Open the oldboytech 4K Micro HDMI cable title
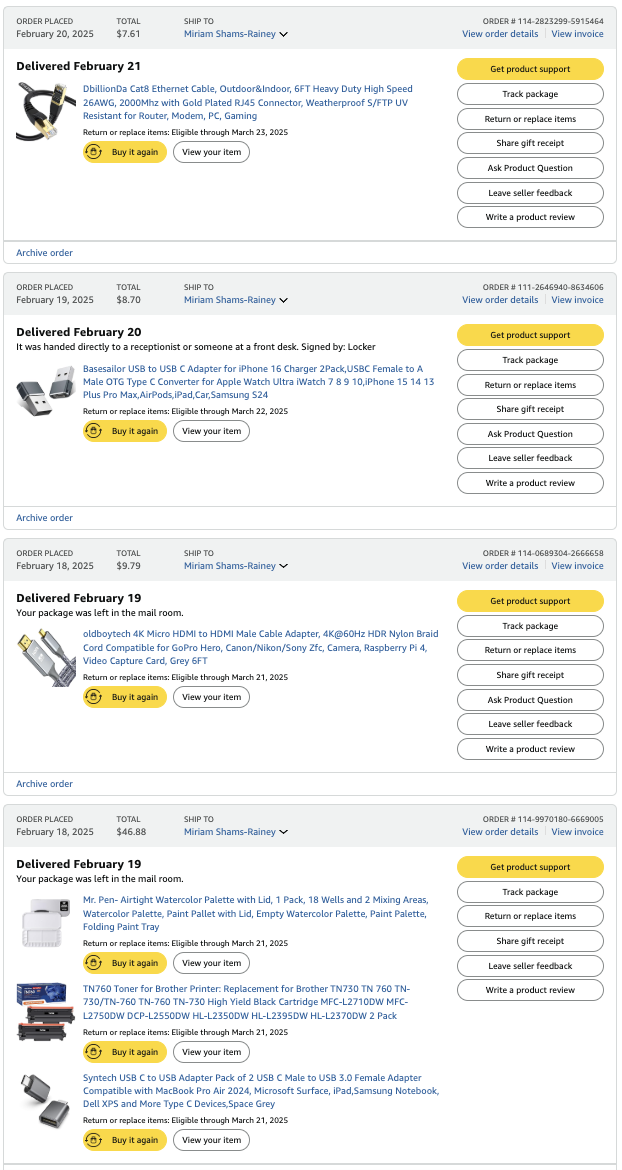 click(x=260, y=648)
